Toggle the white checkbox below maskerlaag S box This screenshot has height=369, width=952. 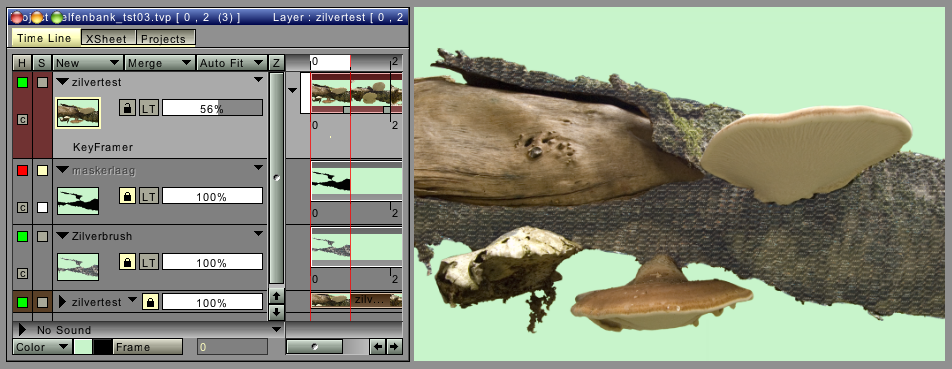[x=42, y=208]
